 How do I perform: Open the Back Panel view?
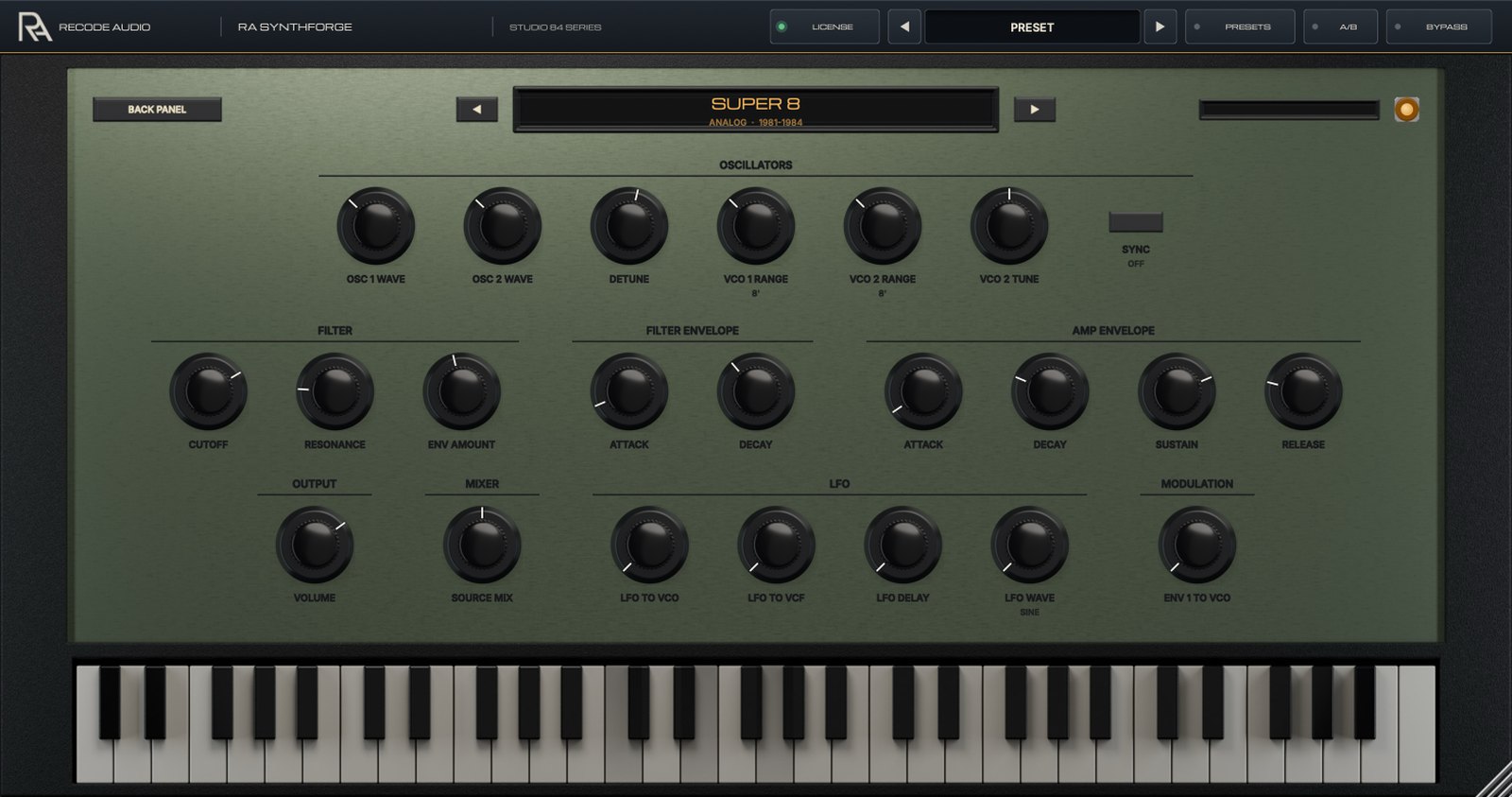pos(157,110)
